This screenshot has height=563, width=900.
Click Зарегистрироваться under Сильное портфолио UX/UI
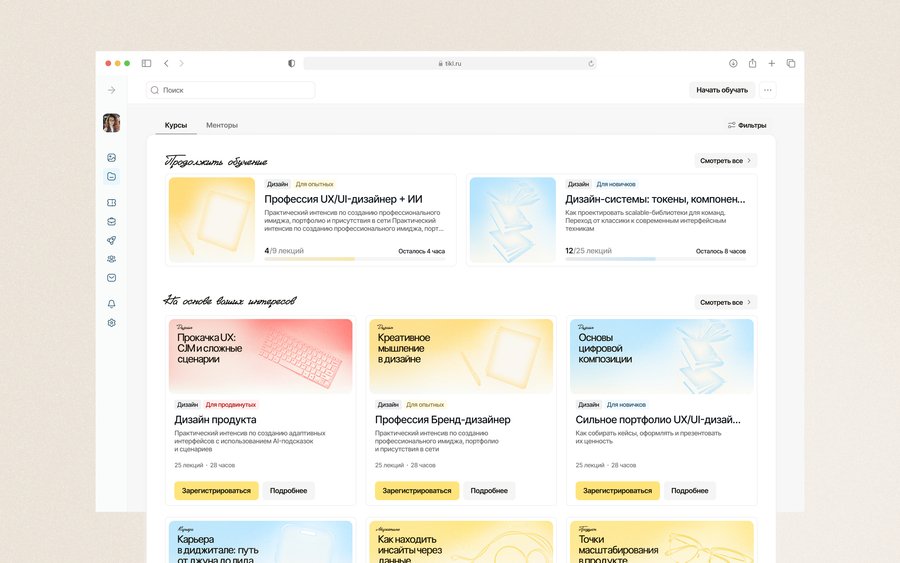[618, 491]
